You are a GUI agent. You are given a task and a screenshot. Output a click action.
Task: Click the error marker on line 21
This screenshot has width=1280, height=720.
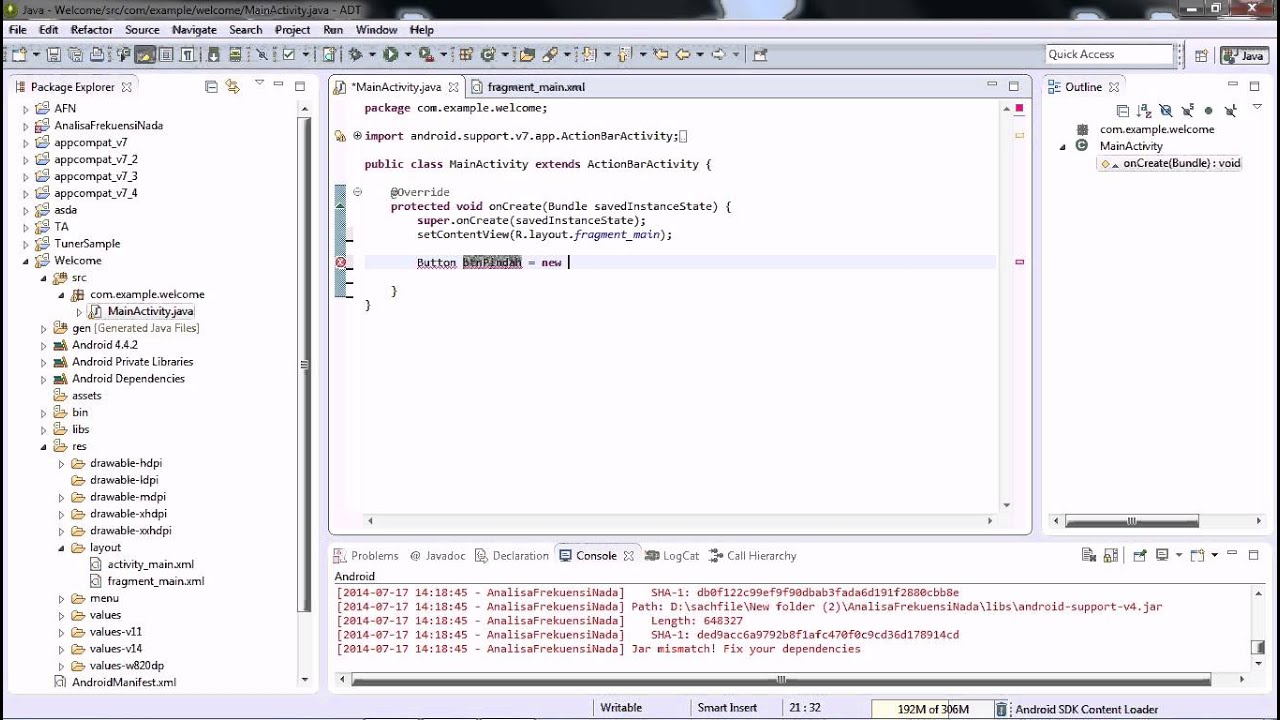point(341,262)
